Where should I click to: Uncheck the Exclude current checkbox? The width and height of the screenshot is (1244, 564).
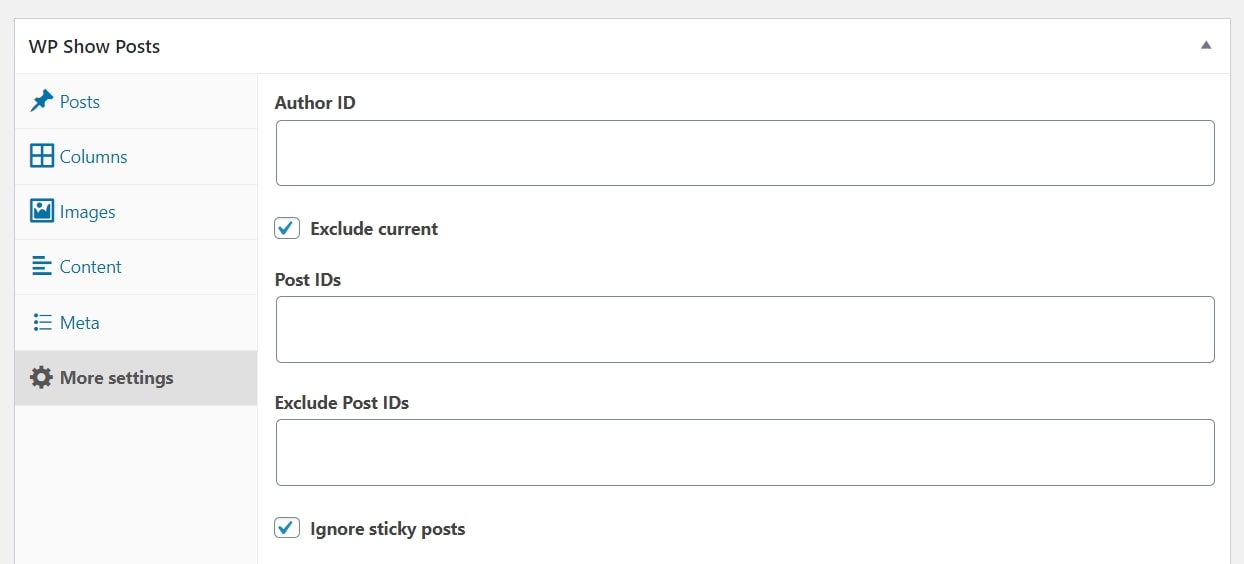[287, 228]
